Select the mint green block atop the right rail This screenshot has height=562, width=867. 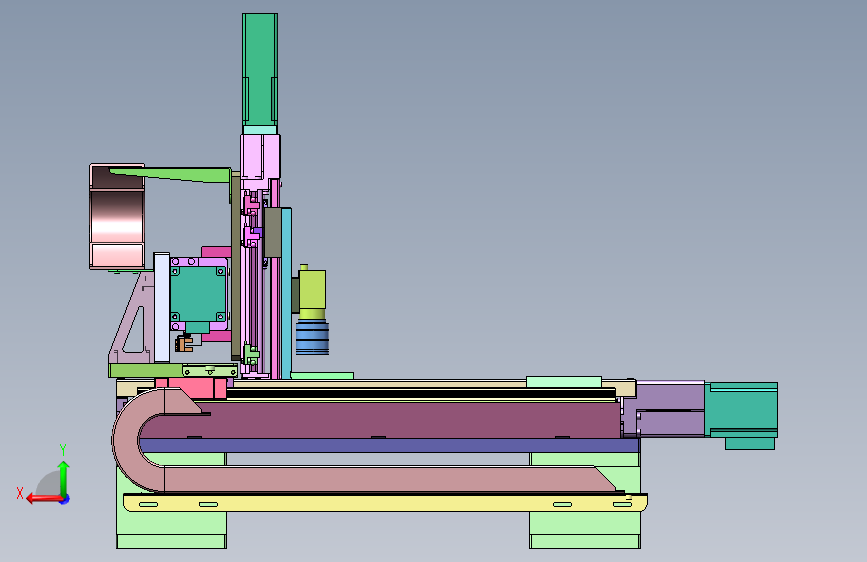[563, 382]
